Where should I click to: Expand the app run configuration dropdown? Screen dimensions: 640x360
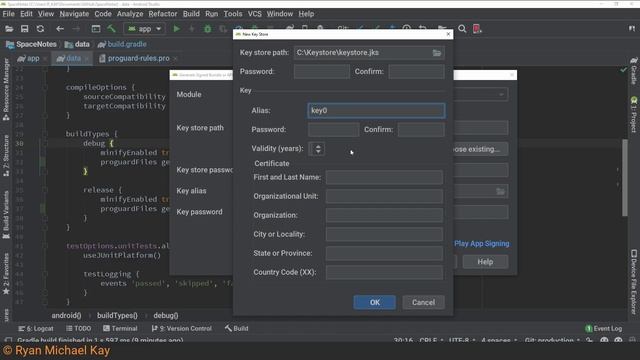click(x=144, y=29)
